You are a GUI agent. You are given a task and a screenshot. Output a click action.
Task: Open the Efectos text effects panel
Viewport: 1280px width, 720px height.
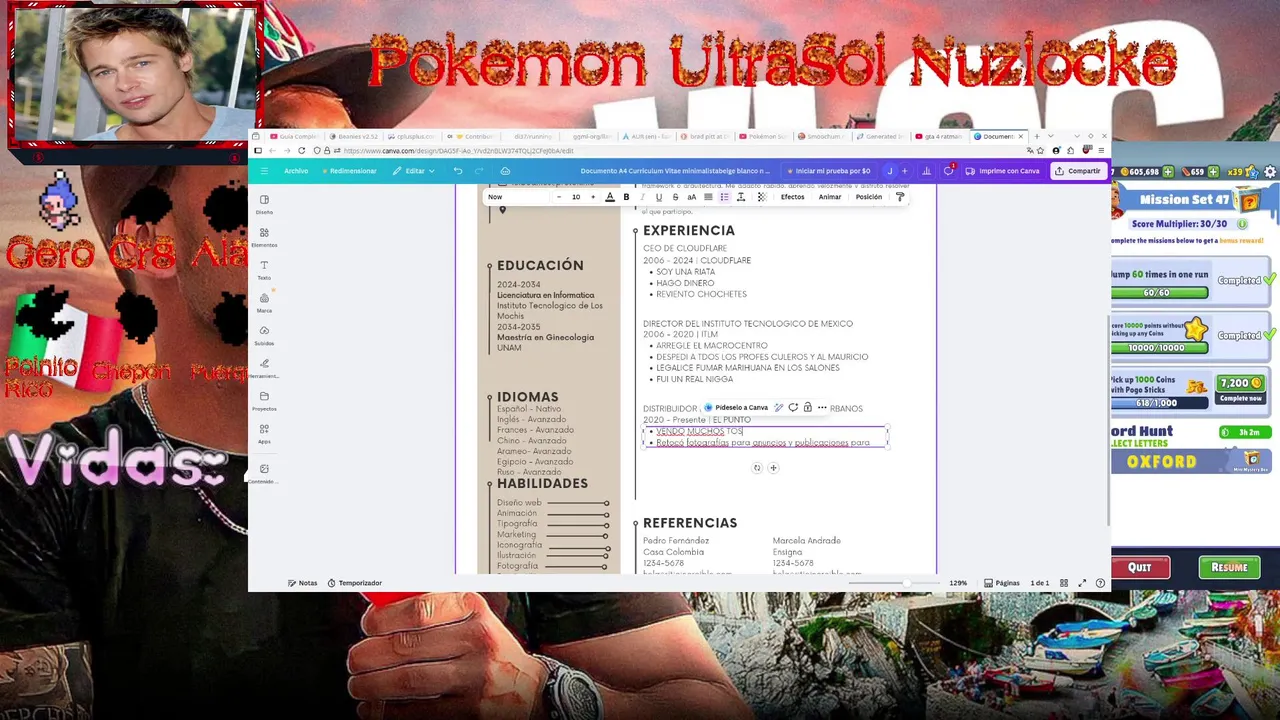792,197
